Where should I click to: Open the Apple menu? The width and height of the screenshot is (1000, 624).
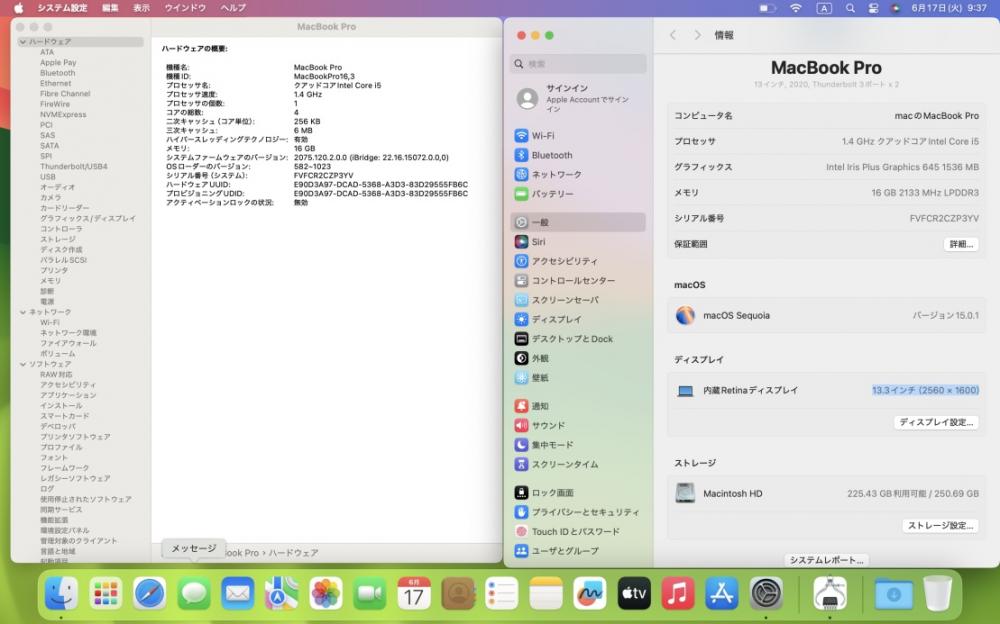click(18, 8)
